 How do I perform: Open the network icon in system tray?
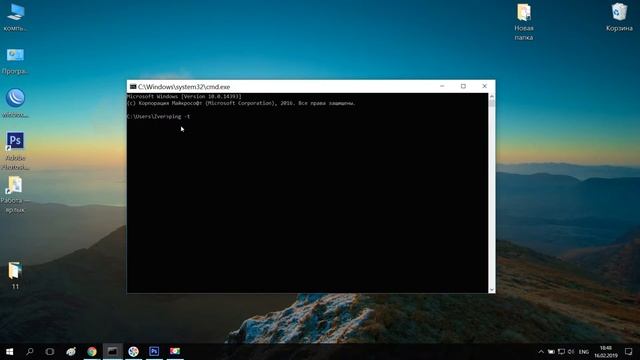[x=561, y=351]
